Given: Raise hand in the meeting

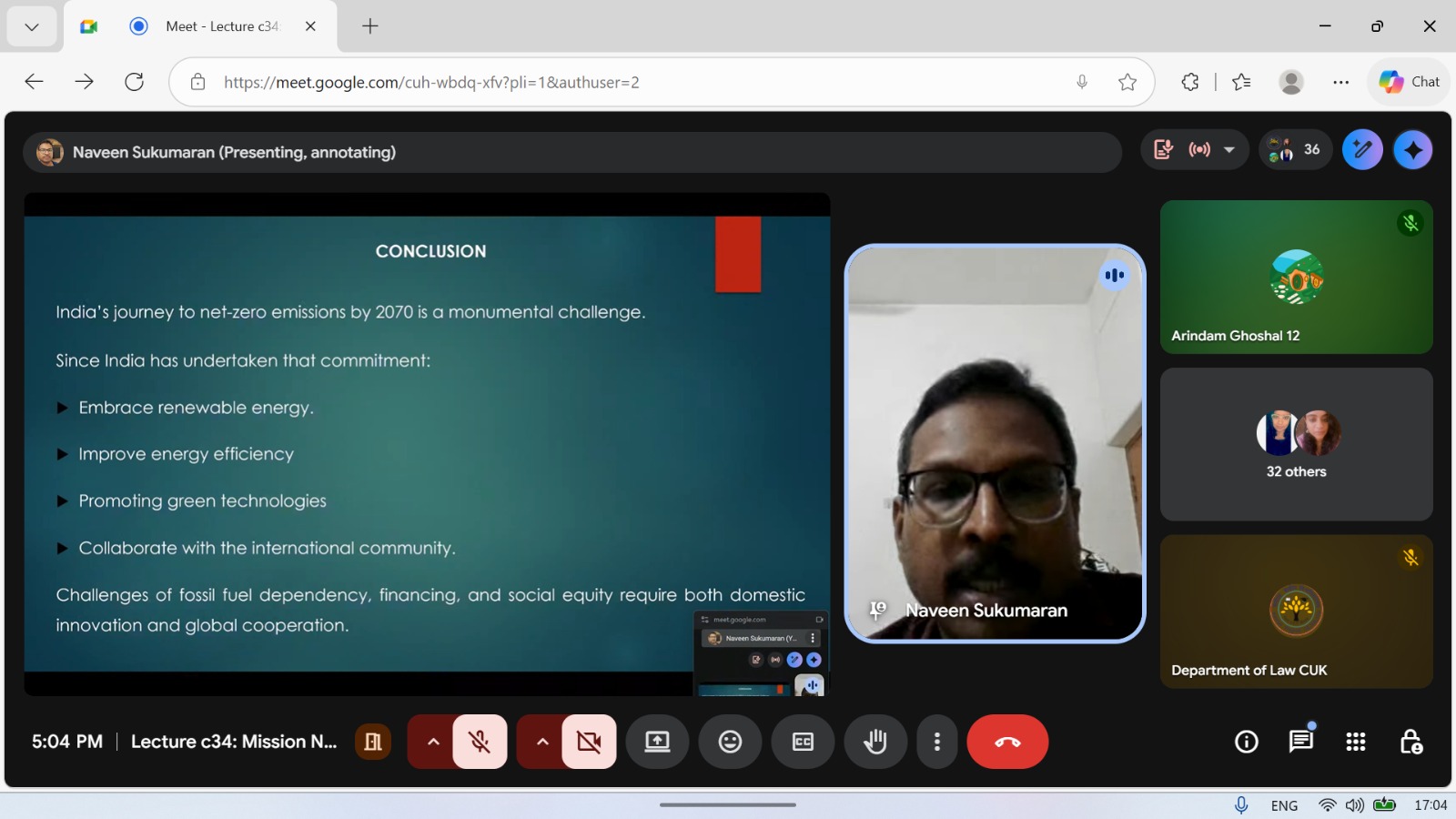Looking at the screenshot, I should [875, 742].
